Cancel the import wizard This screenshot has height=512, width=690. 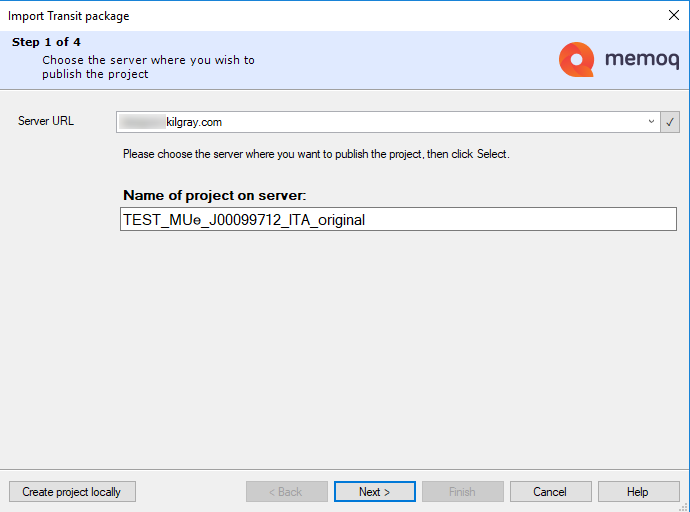click(x=550, y=492)
